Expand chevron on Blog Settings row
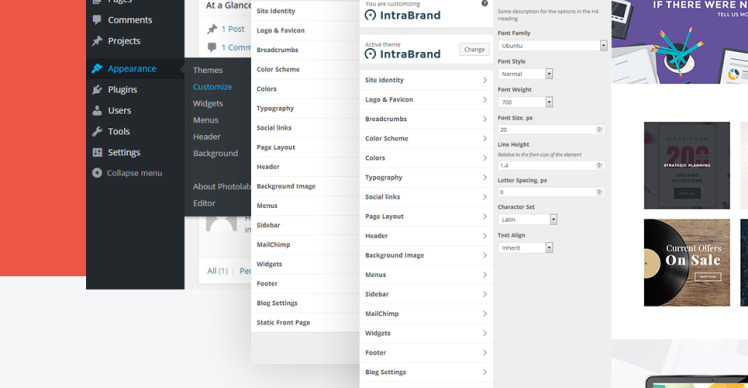Viewport: 748px width, 388px height. [485, 372]
